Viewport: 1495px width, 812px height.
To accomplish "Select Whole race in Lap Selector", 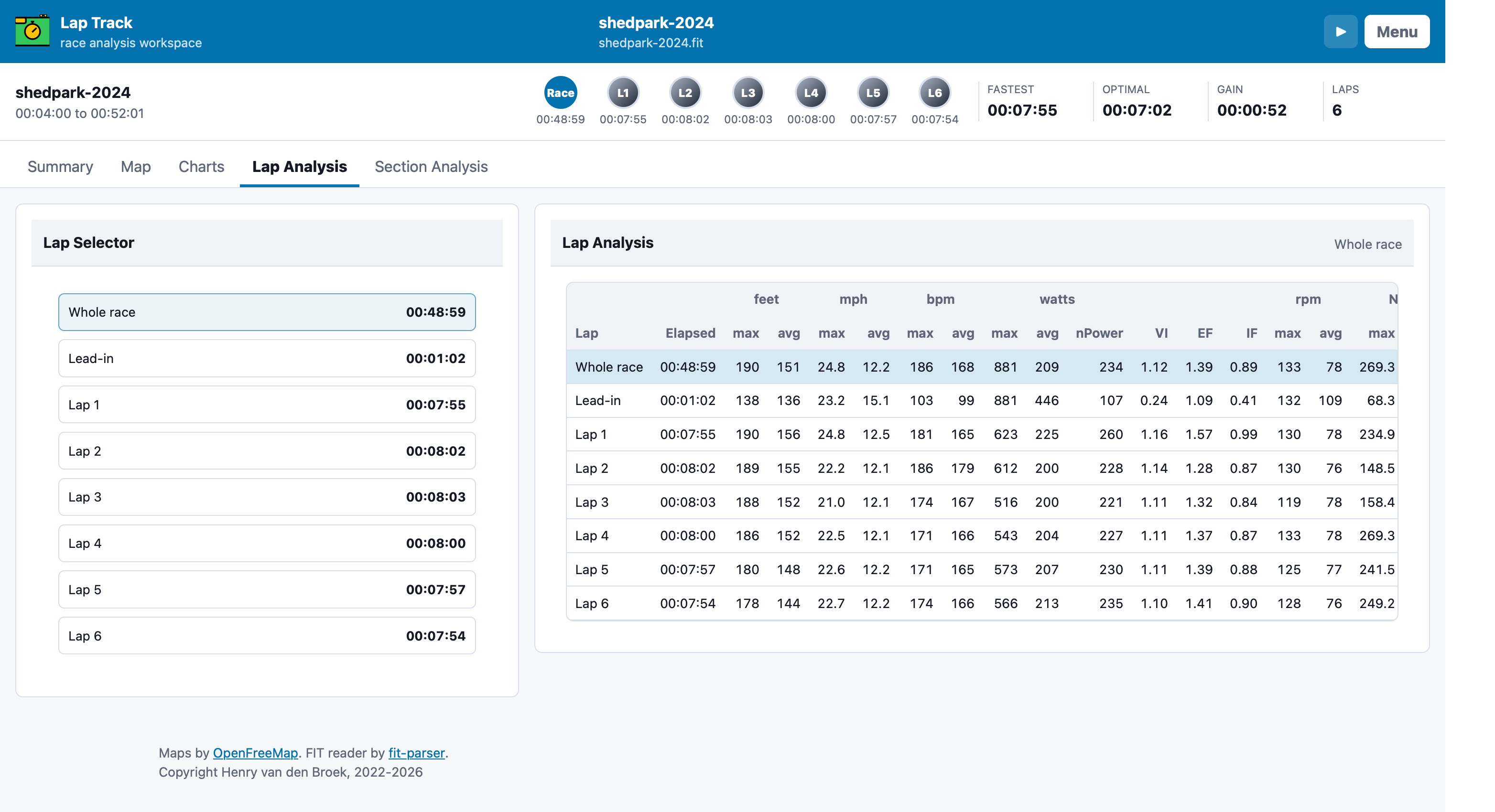I will [267, 312].
